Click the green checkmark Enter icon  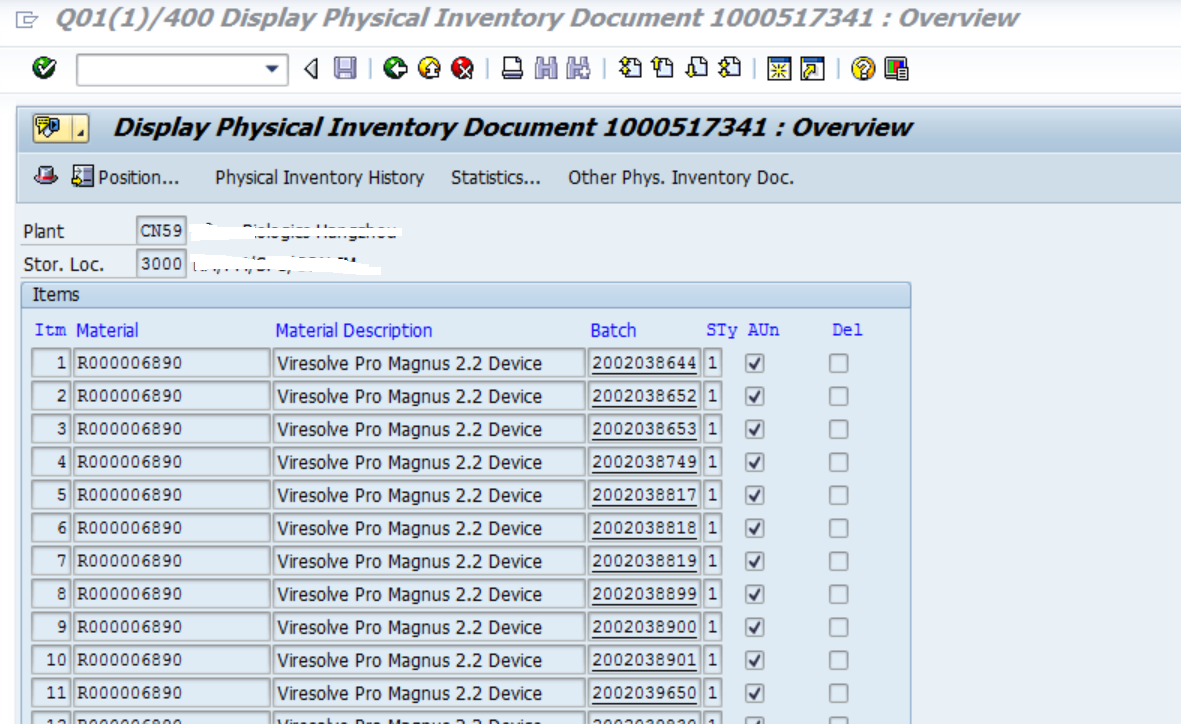[x=44, y=69]
